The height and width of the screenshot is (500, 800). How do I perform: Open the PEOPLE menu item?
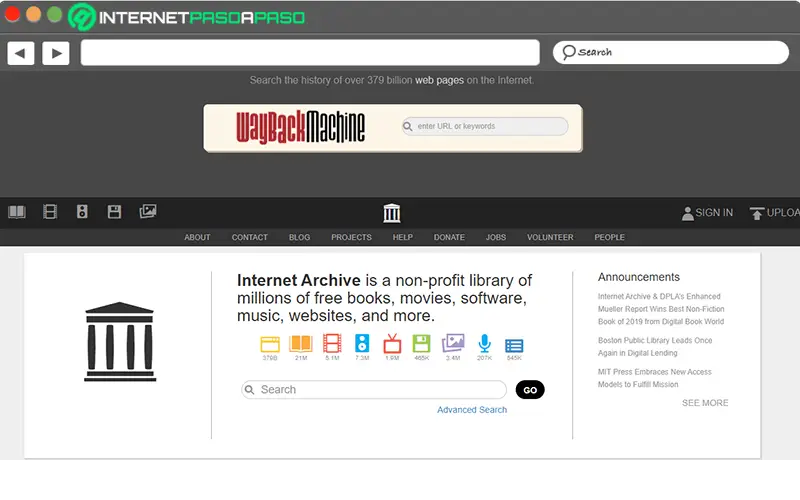(609, 237)
